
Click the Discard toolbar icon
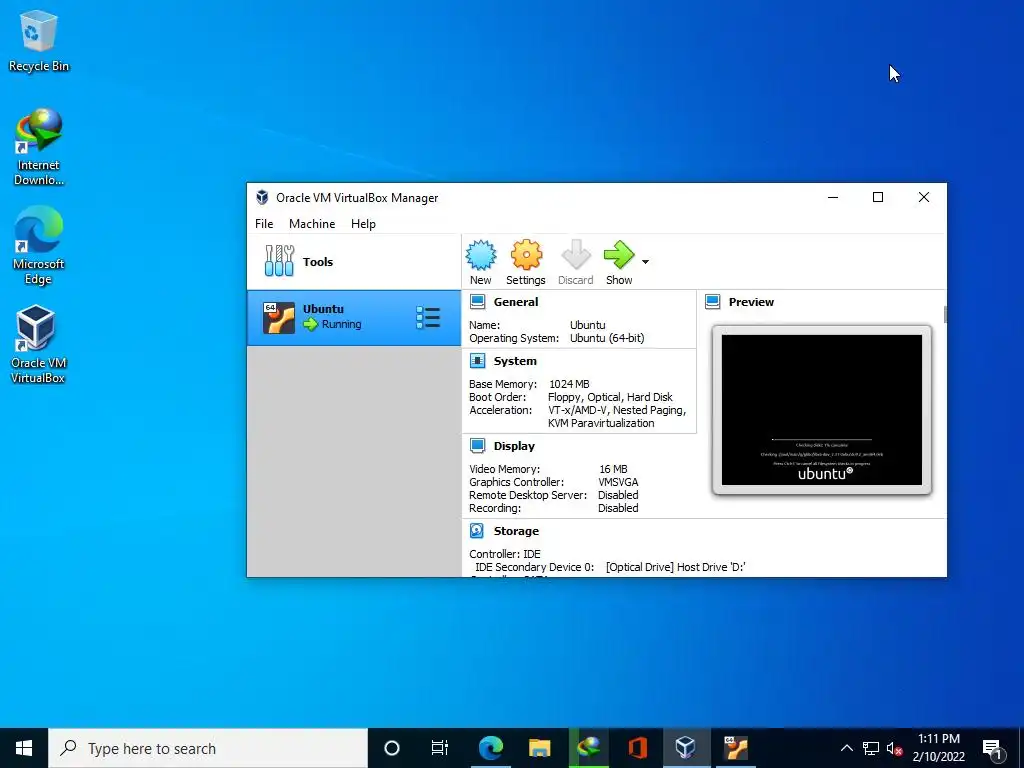[575, 255]
